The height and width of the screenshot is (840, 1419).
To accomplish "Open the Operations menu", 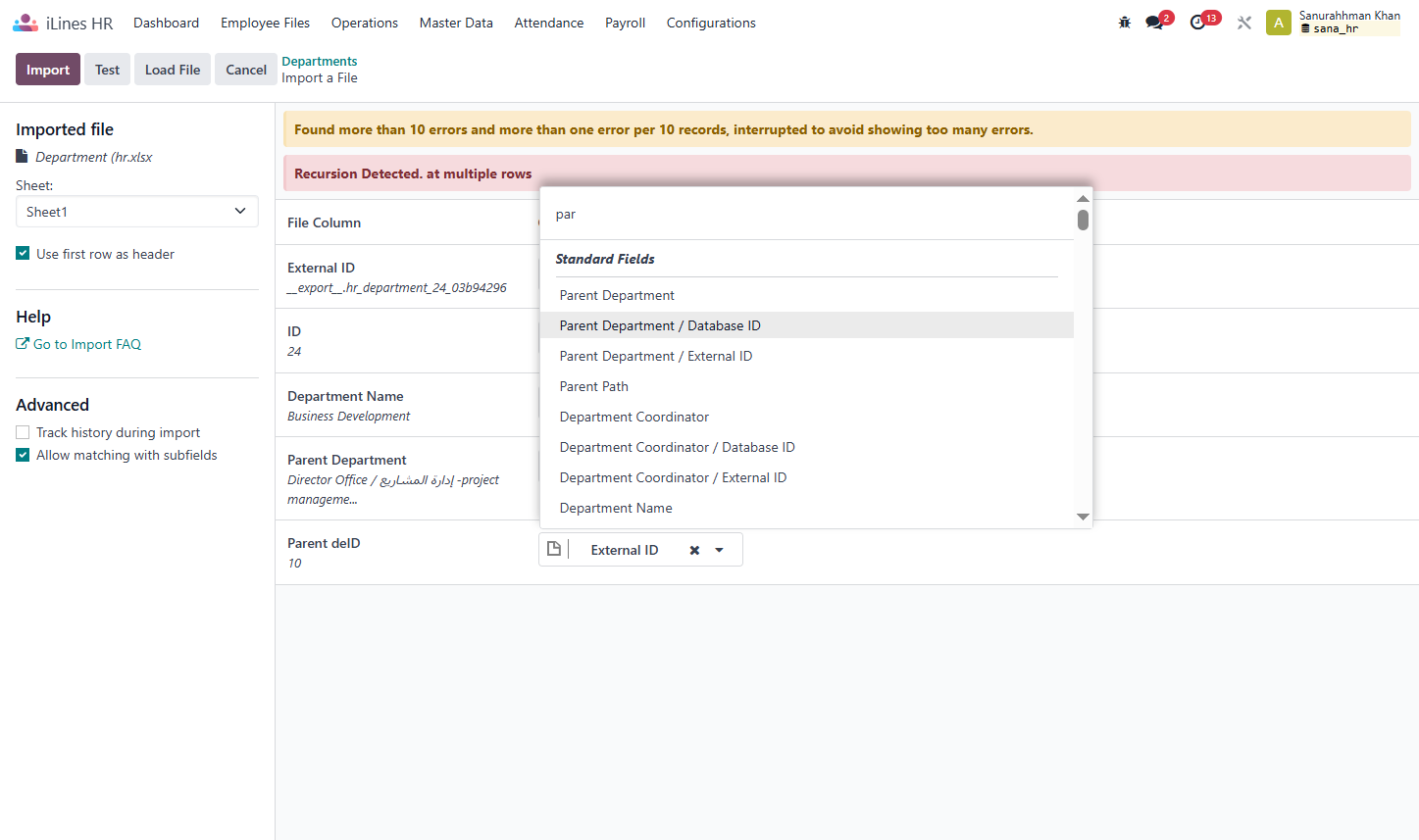I will (365, 23).
